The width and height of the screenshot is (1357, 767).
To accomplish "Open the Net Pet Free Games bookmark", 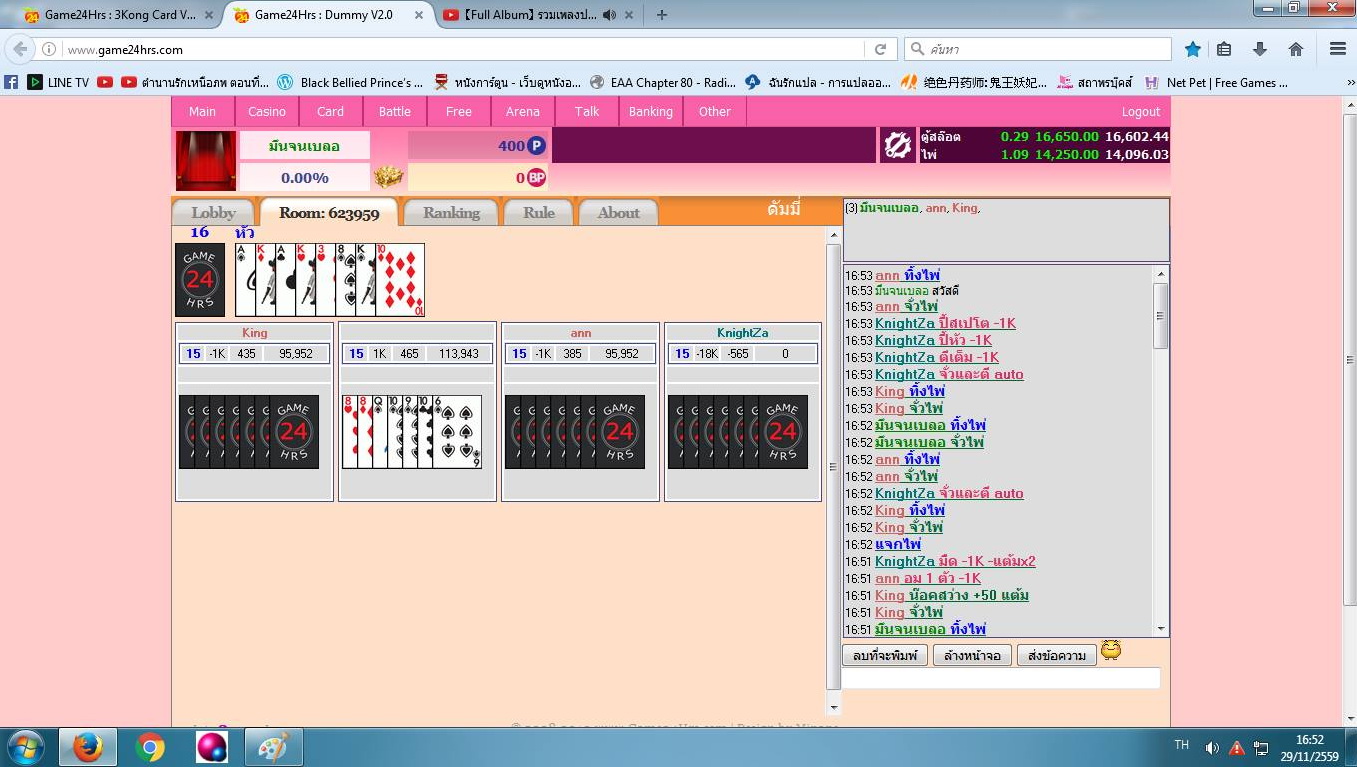I will click(x=1216, y=82).
